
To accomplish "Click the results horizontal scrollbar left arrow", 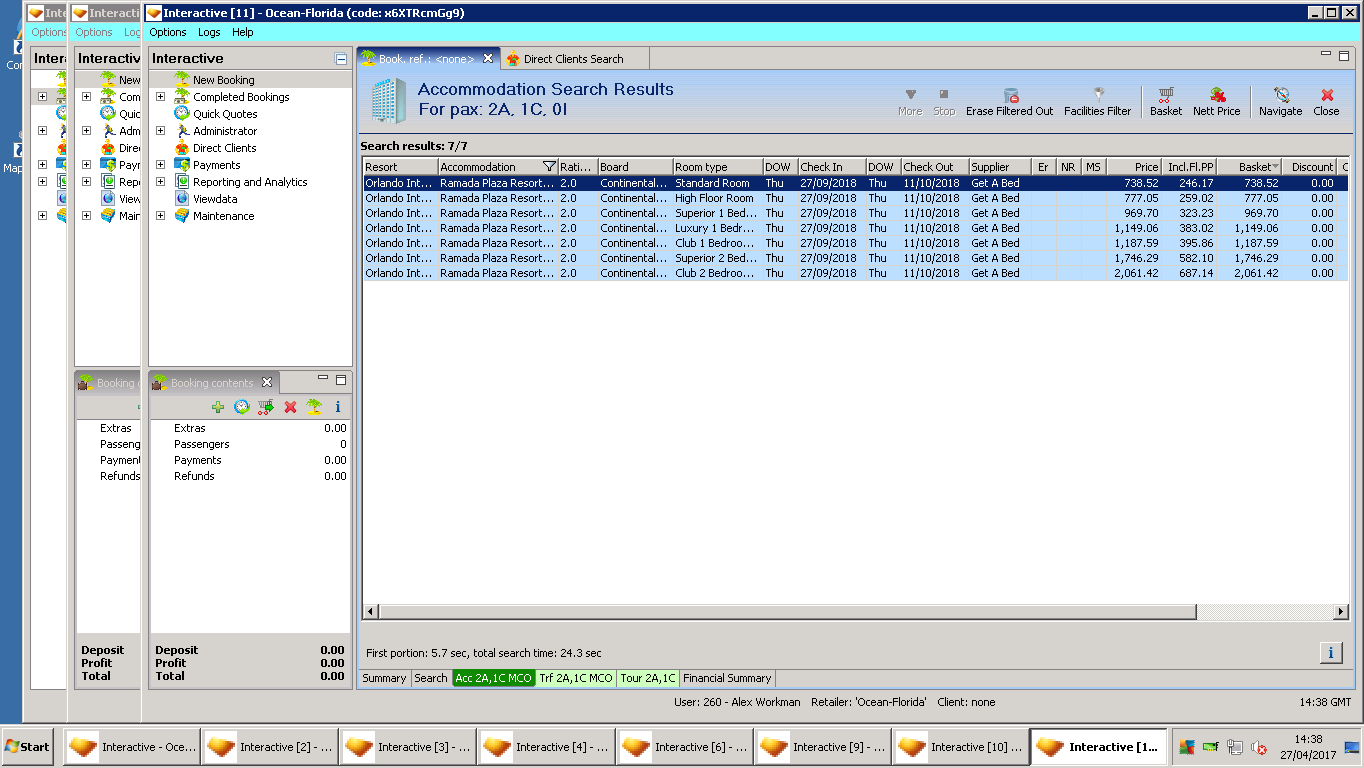I will click(370, 612).
